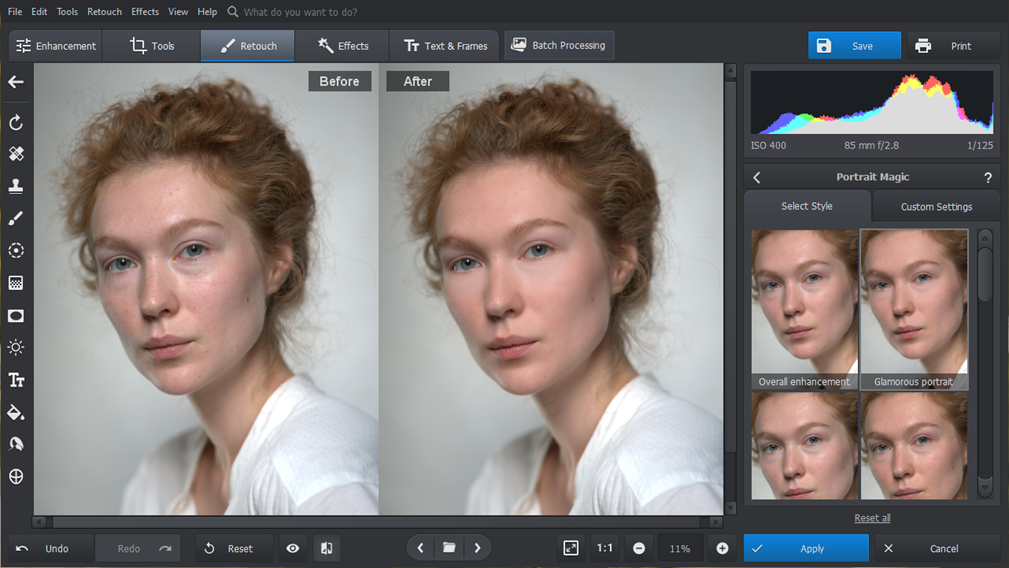Select the Overall enhancement style thumbnail

[805, 308]
